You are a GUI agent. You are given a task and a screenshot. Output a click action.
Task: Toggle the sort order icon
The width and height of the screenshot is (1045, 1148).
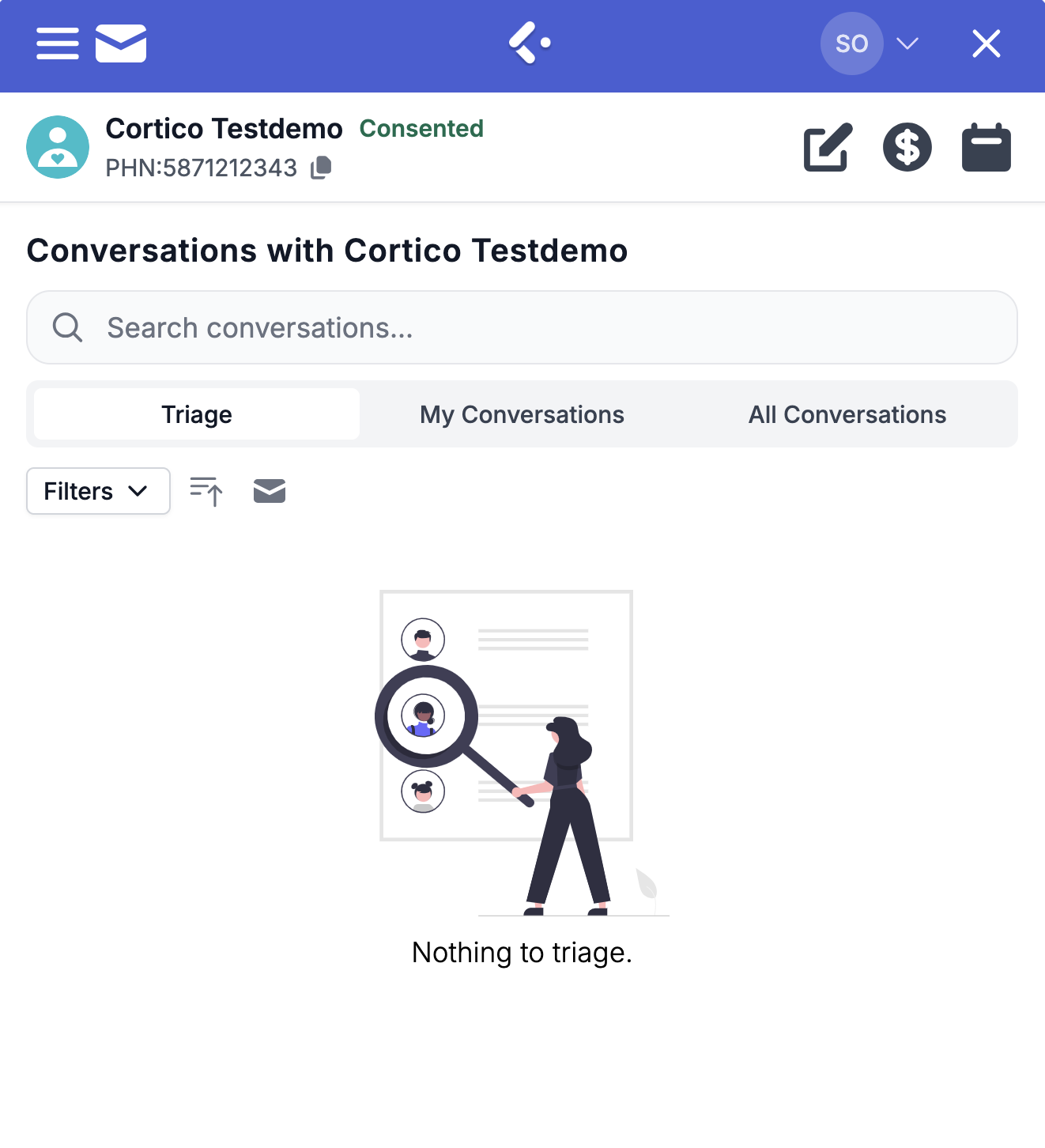(x=206, y=491)
